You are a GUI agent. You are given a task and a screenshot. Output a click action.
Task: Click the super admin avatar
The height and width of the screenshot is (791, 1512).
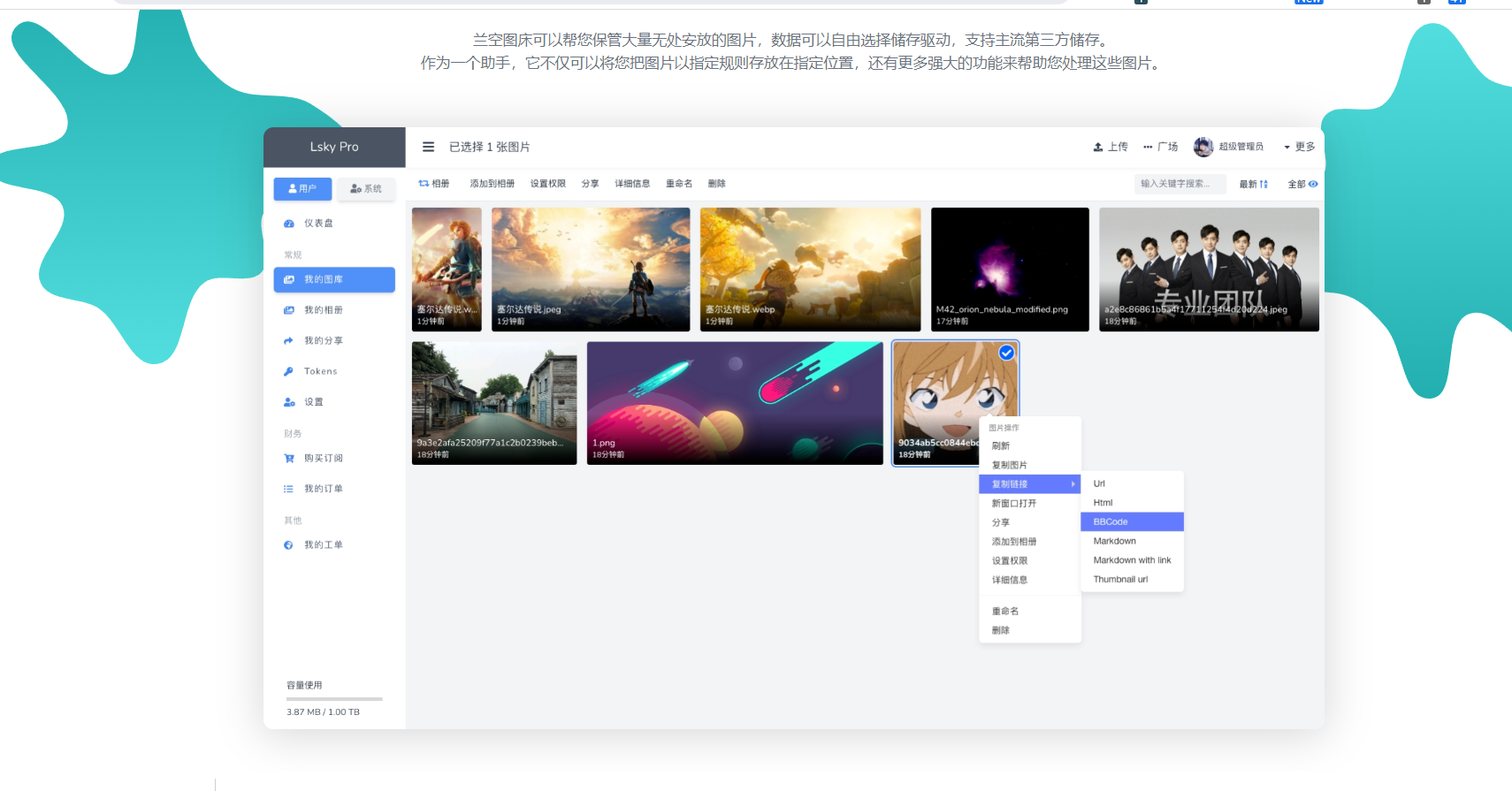[x=1203, y=147]
